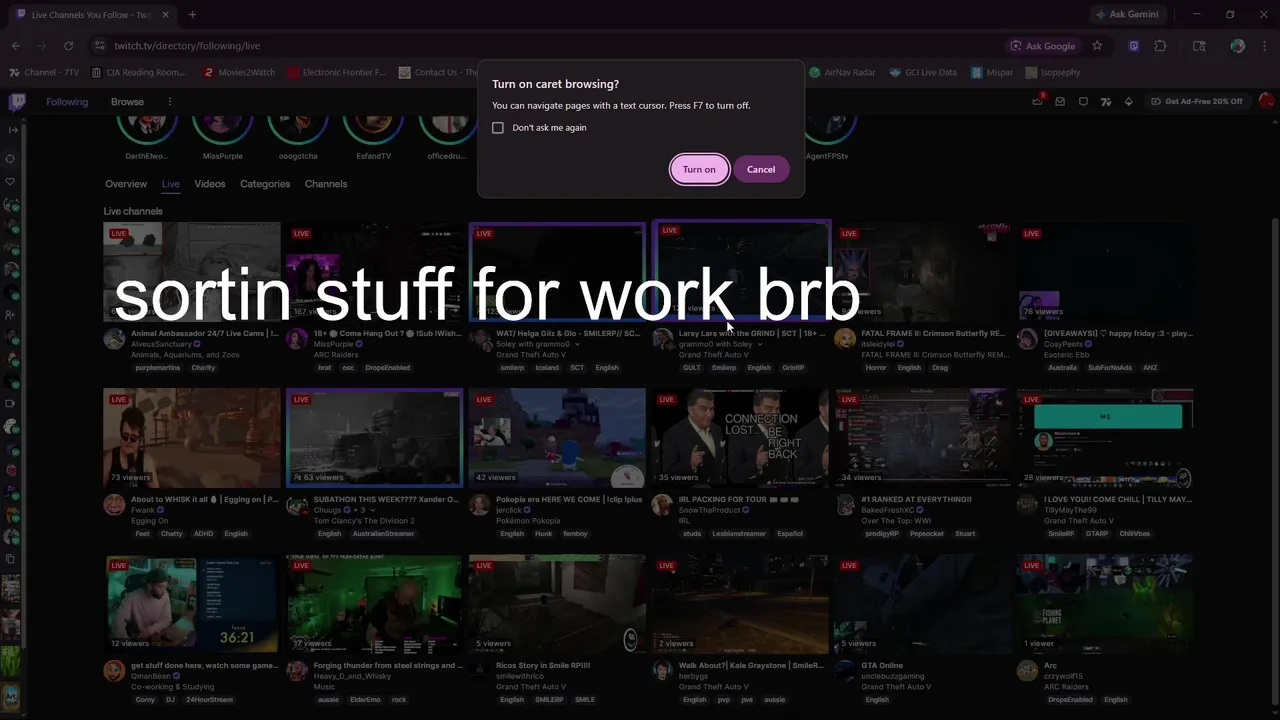Open the Twitch more options three-dot menu
Screen dimensions: 1280x720
(170, 102)
